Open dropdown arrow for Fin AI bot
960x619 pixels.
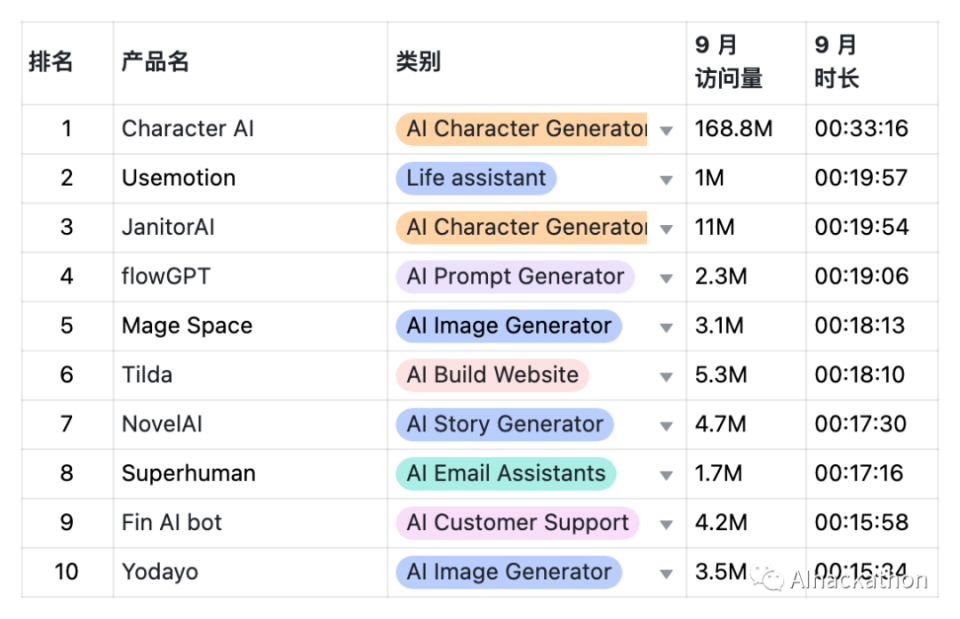666,524
